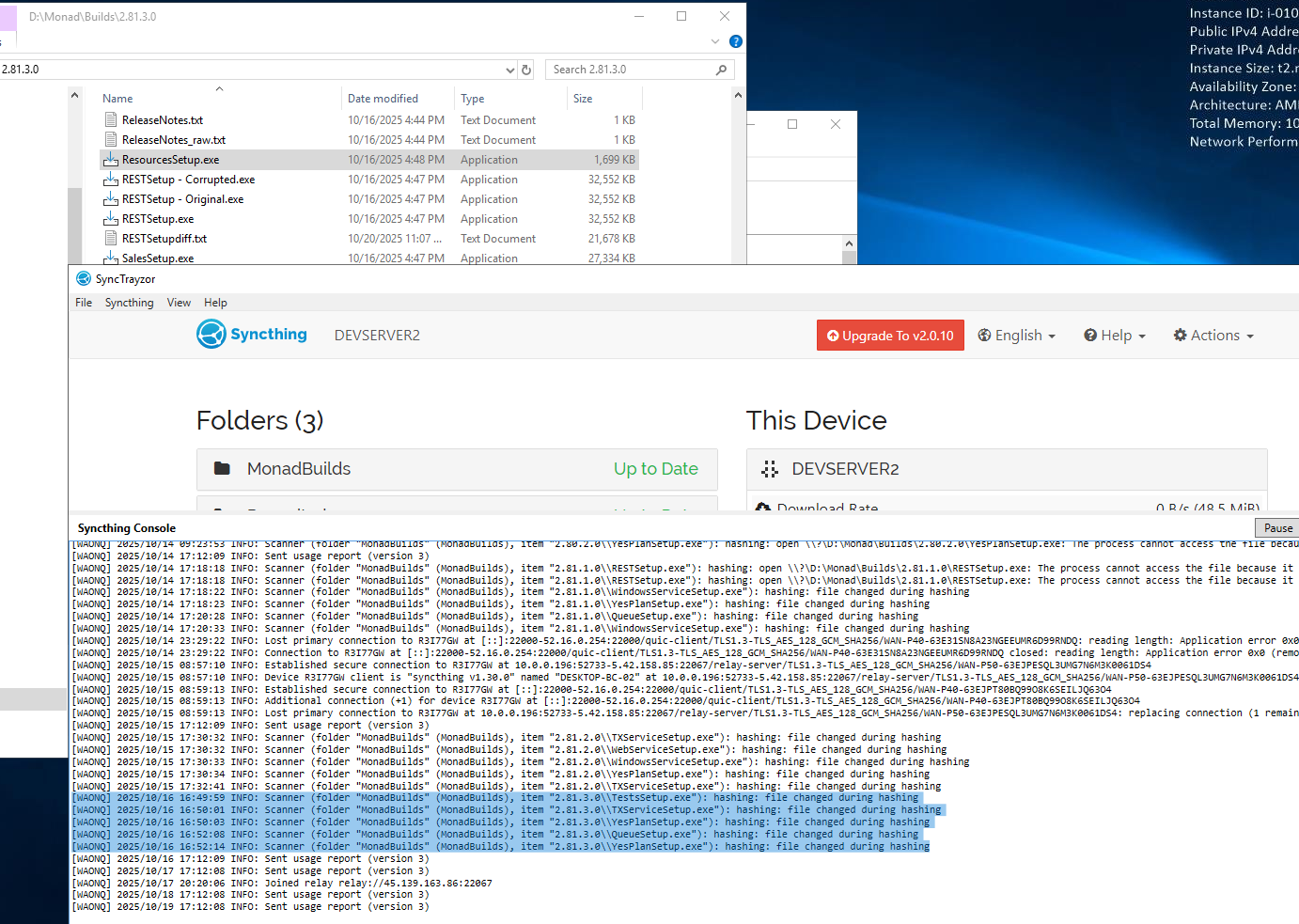Screen dimensions: 1299x924
Task: Refresh the 2.81.3.0 folder view
Action: click(526, 70)
